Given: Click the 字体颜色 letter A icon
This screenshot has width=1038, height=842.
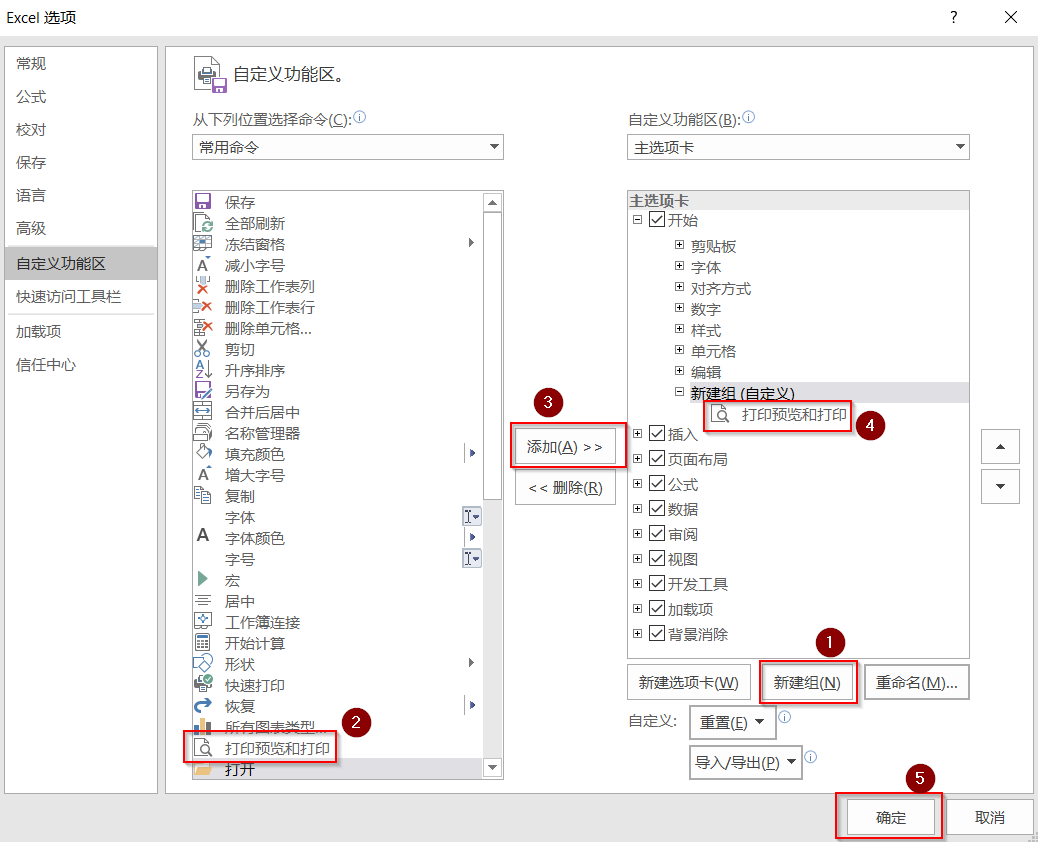Looking at the screenshot, I should click(203, 536).
